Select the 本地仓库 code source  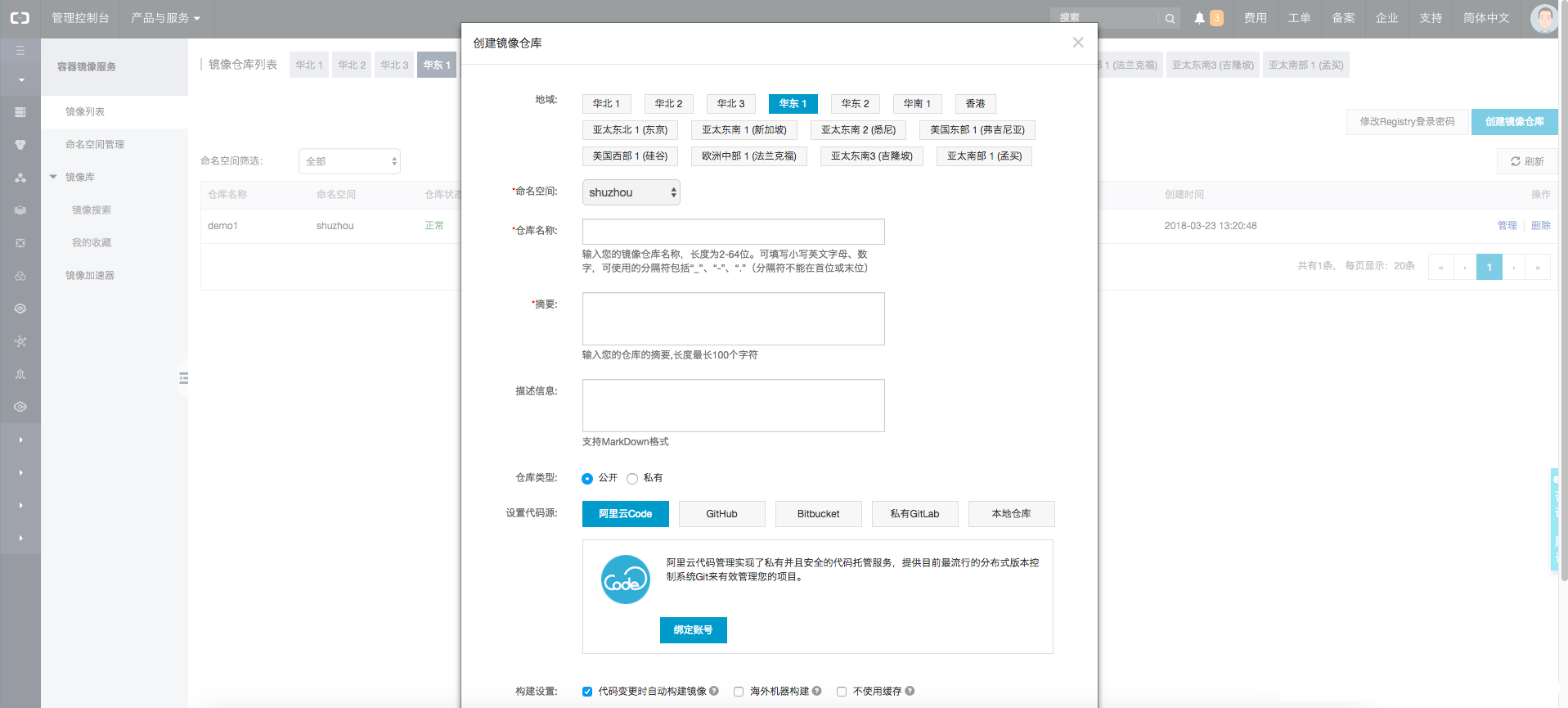(x=1011, y=514)
